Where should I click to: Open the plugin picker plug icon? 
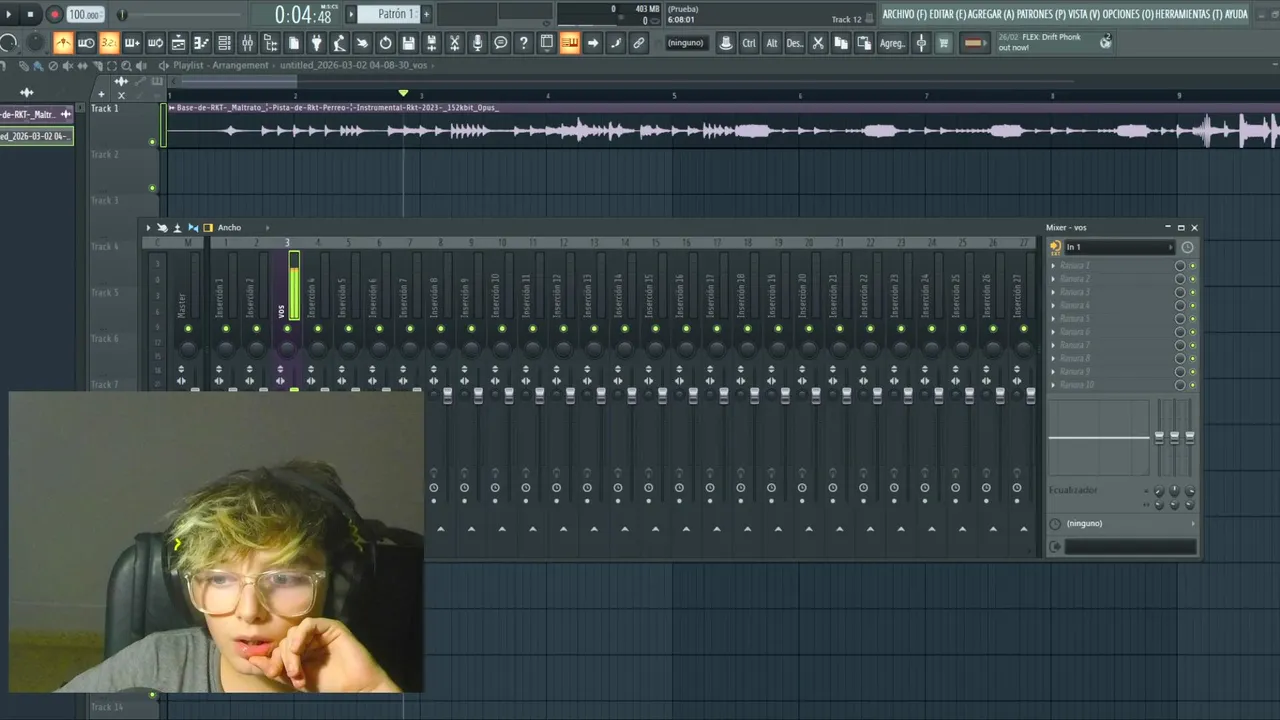316,43
